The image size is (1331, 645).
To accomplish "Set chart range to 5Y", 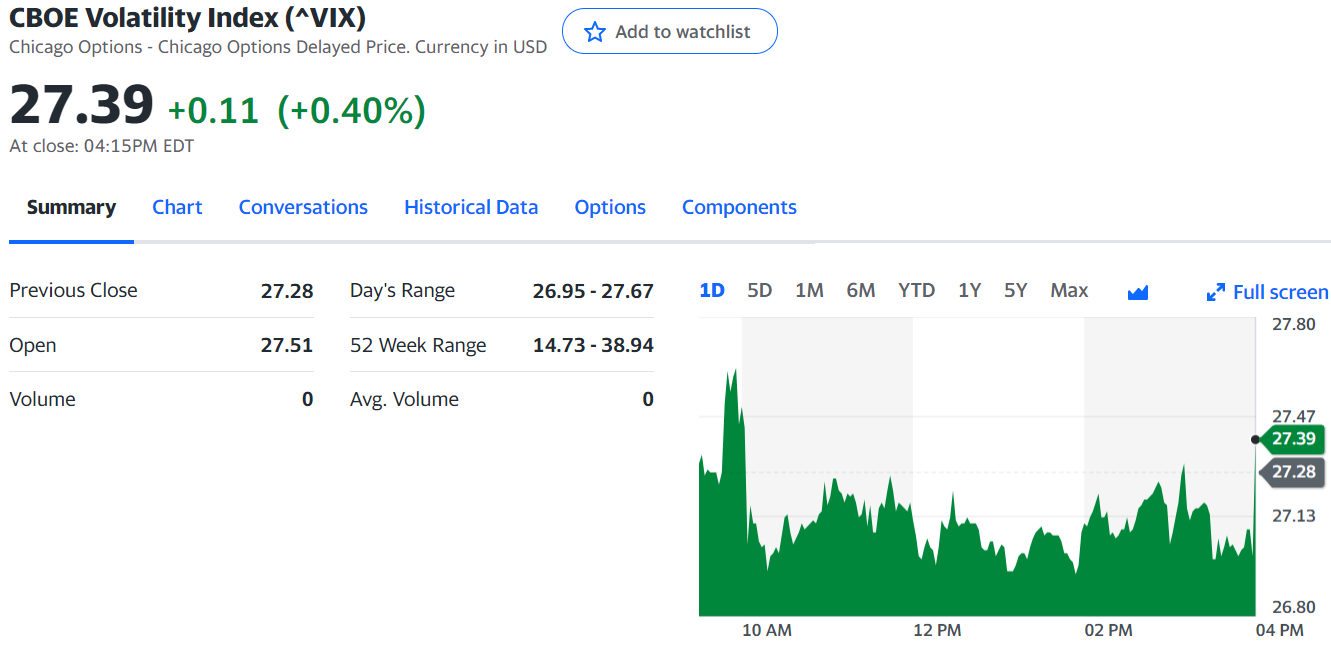I will click(1016, 290).
